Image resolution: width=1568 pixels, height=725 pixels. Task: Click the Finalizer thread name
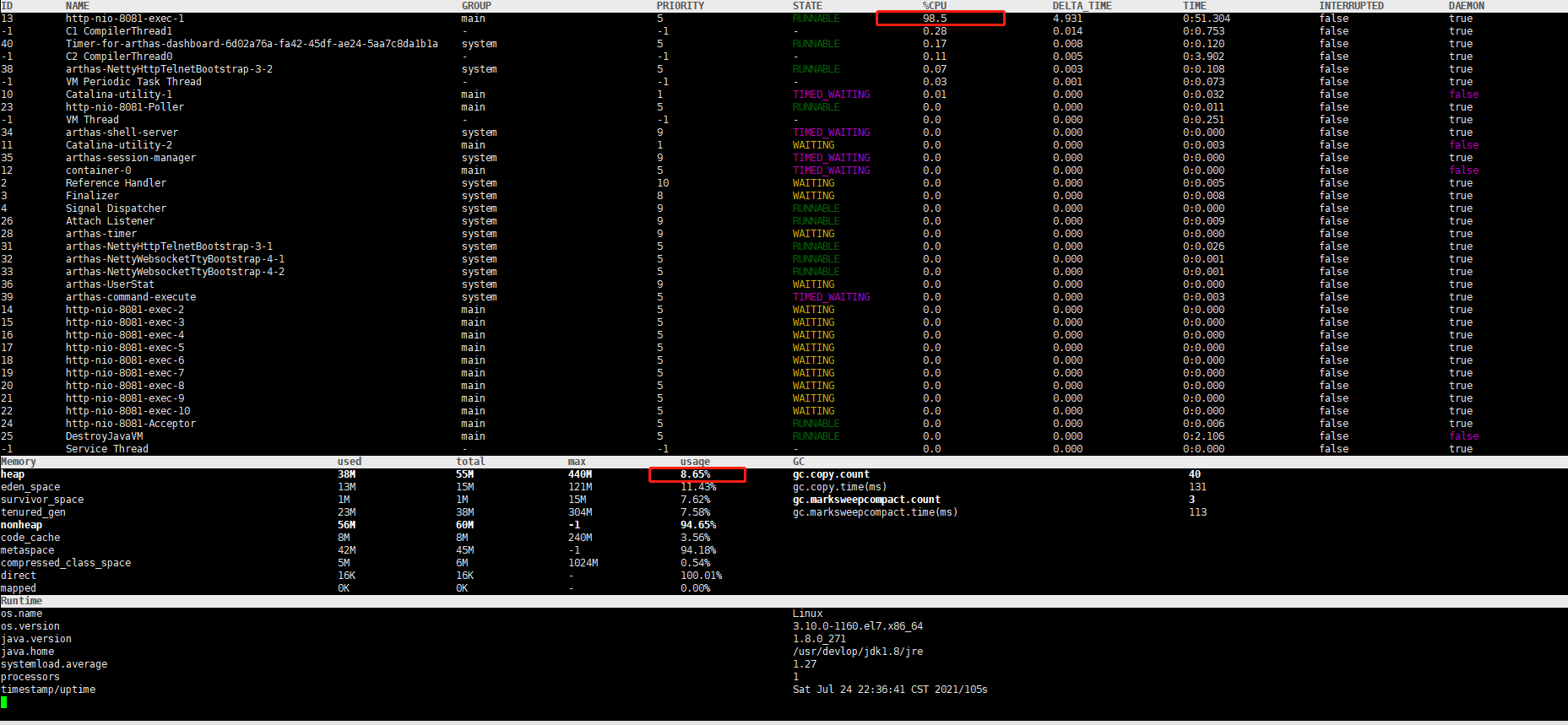point(92,196)
